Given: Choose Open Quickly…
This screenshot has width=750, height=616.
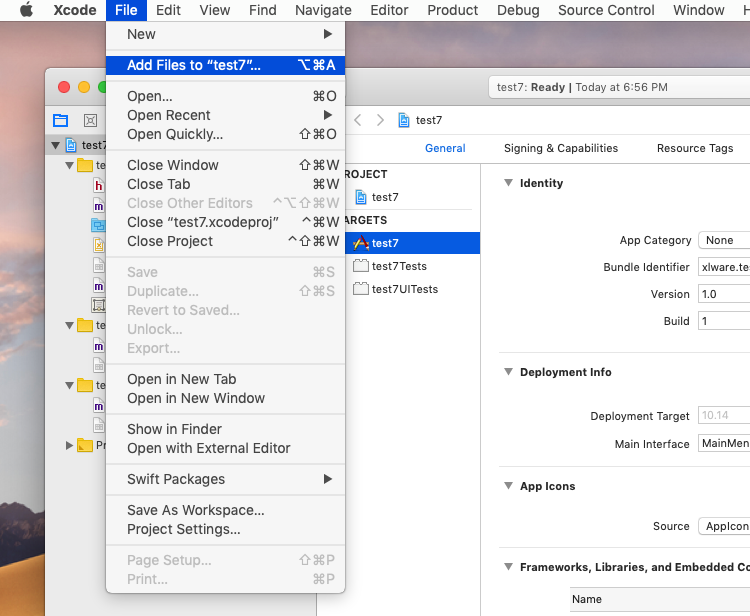Looking at the screenshot, I should (x=225, y=134).
